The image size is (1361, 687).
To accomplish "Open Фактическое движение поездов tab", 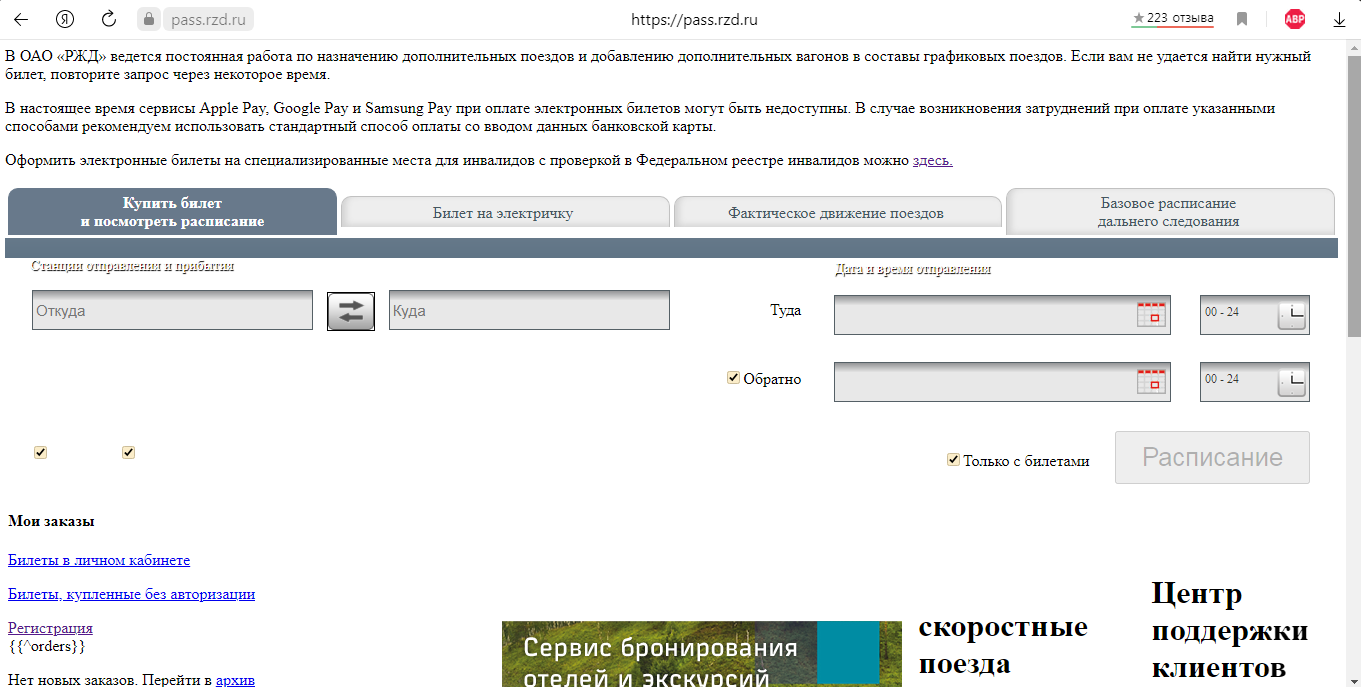I will click(836, 213).
